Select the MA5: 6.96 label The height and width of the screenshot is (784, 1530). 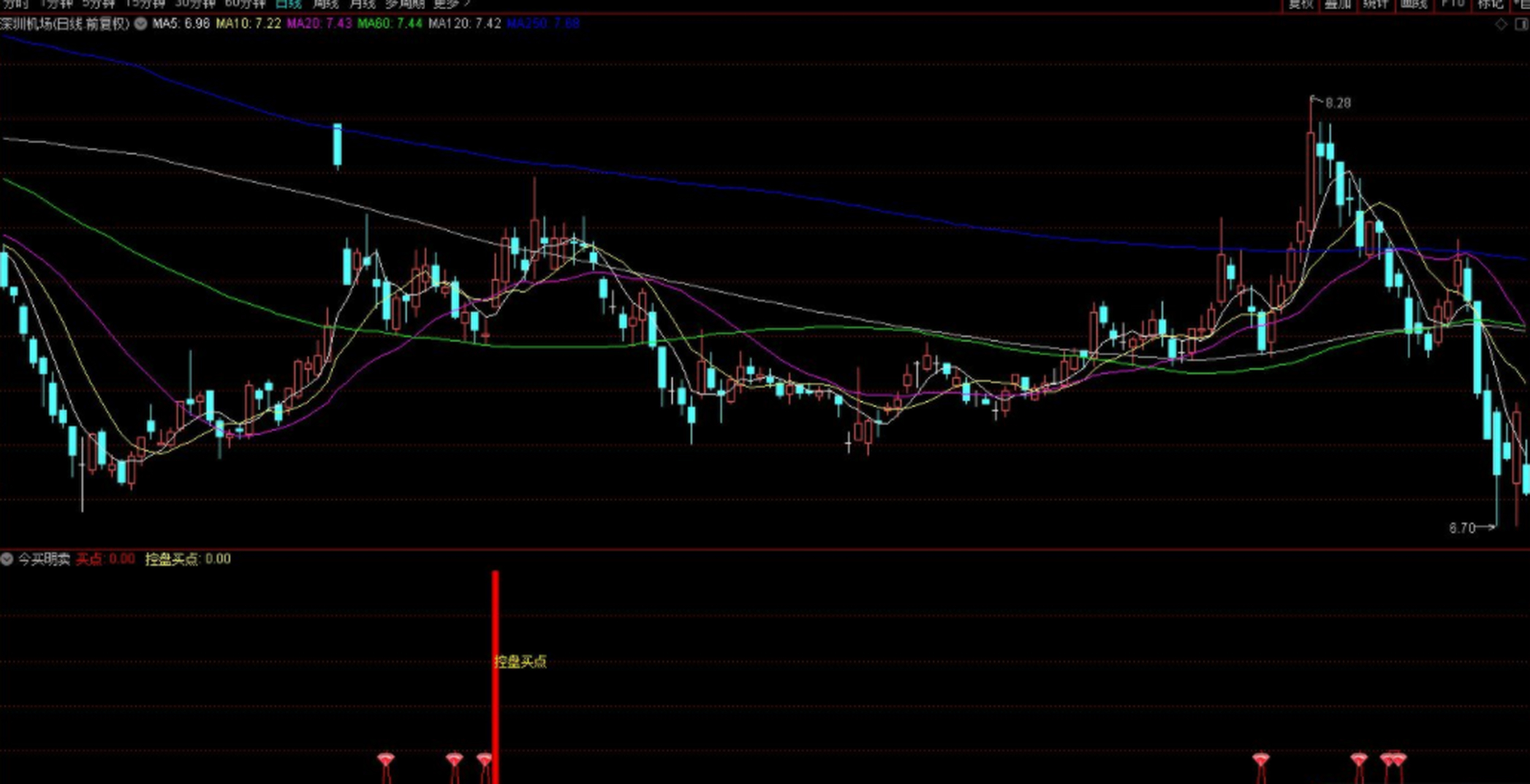(181, 24)
